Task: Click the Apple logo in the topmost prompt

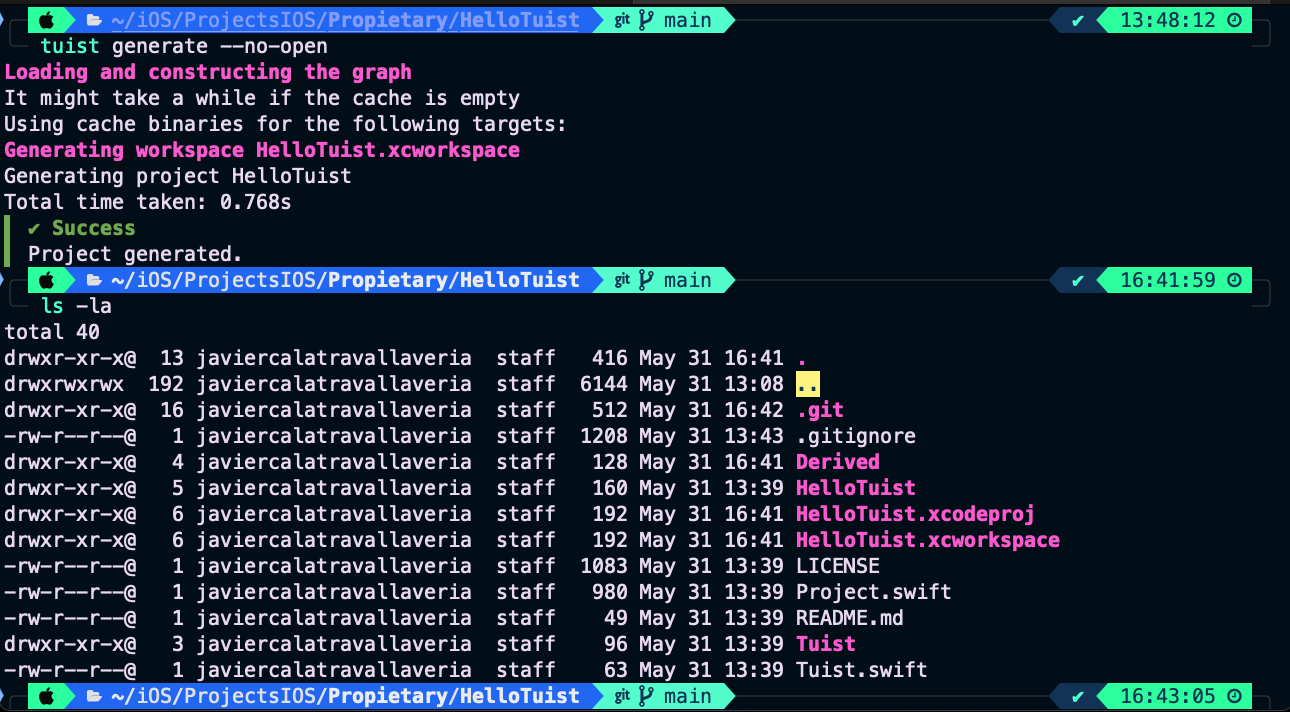Action: coord(46,20)
